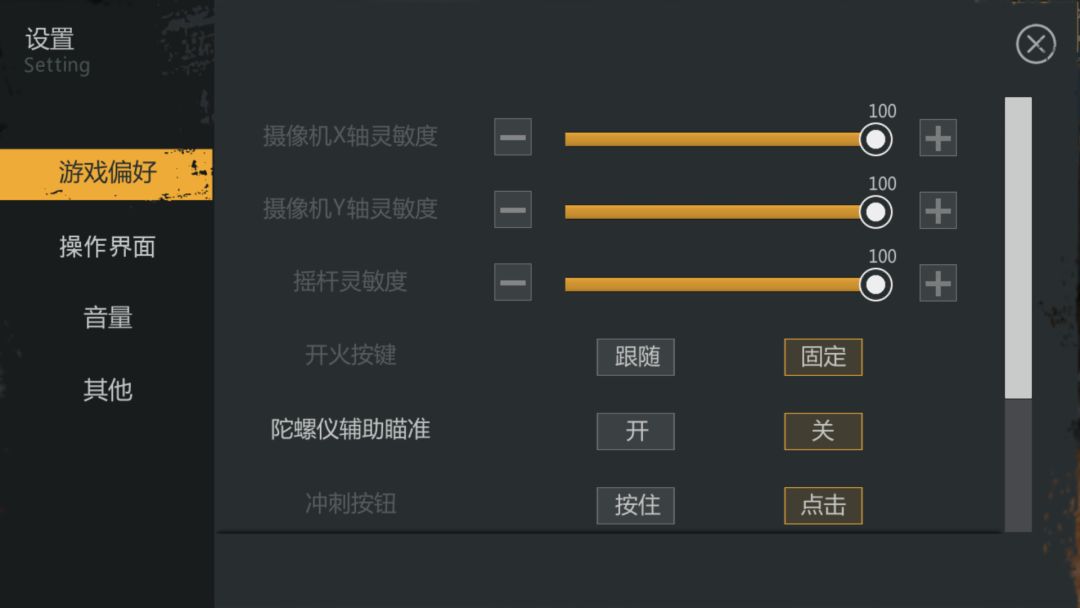Image resolution: width=1080 pixels, height=608 pixels.
Task: Increase camera Y-axis sensitivity with plus icon
Action: tap(937, 210)
